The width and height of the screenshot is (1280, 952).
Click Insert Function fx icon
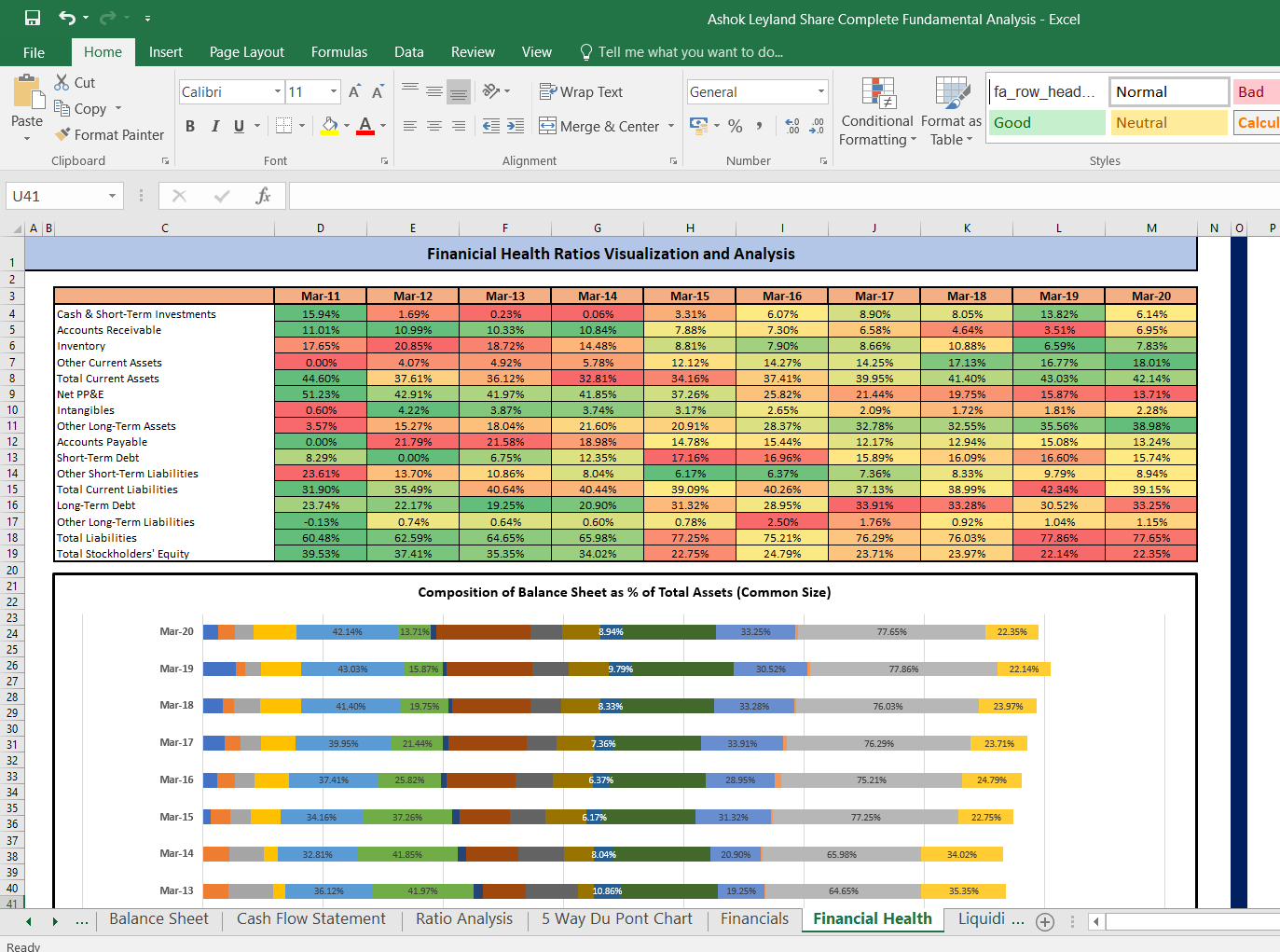[263, 196]
